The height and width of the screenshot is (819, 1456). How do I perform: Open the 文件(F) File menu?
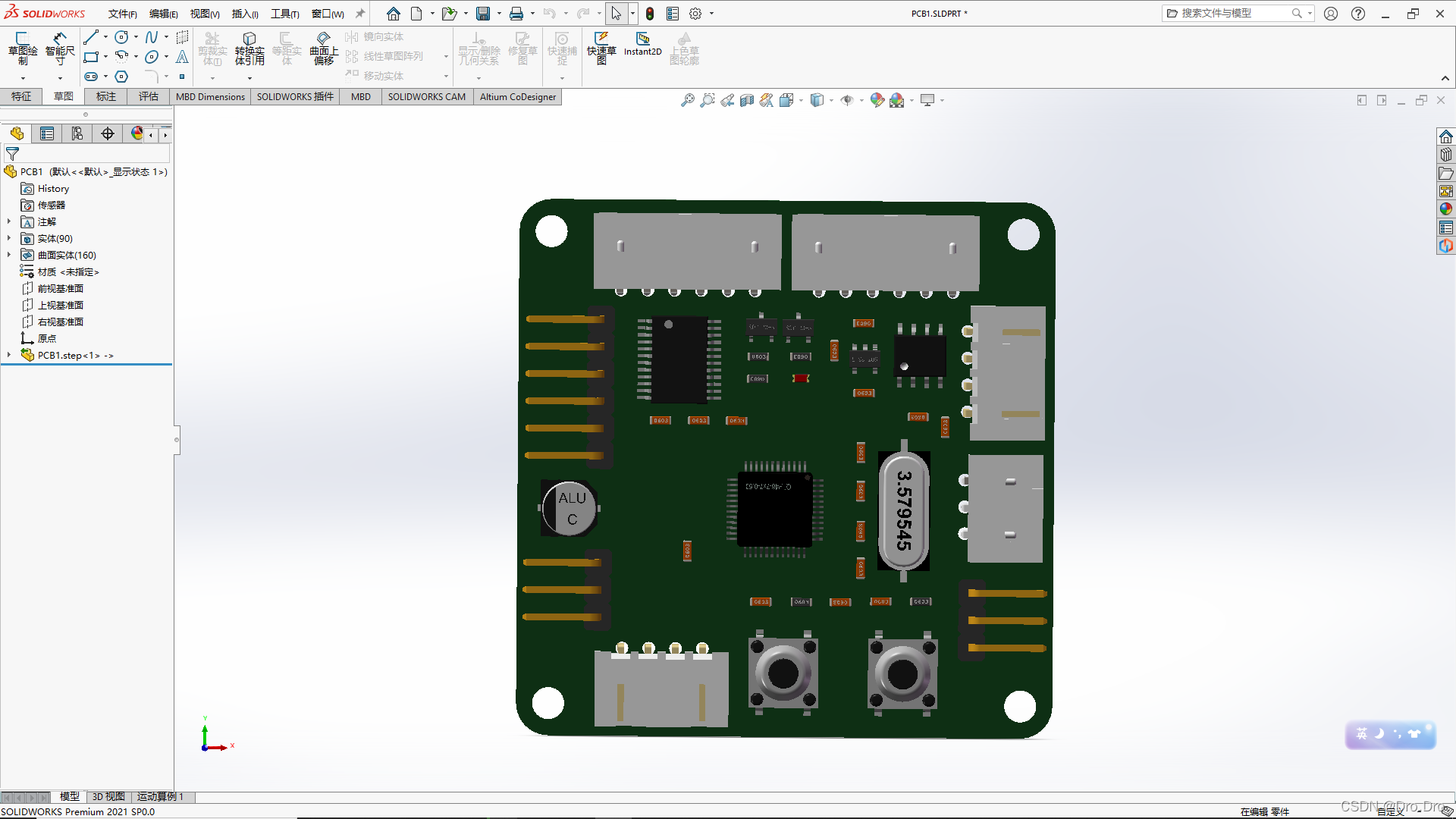coord(123,14)
